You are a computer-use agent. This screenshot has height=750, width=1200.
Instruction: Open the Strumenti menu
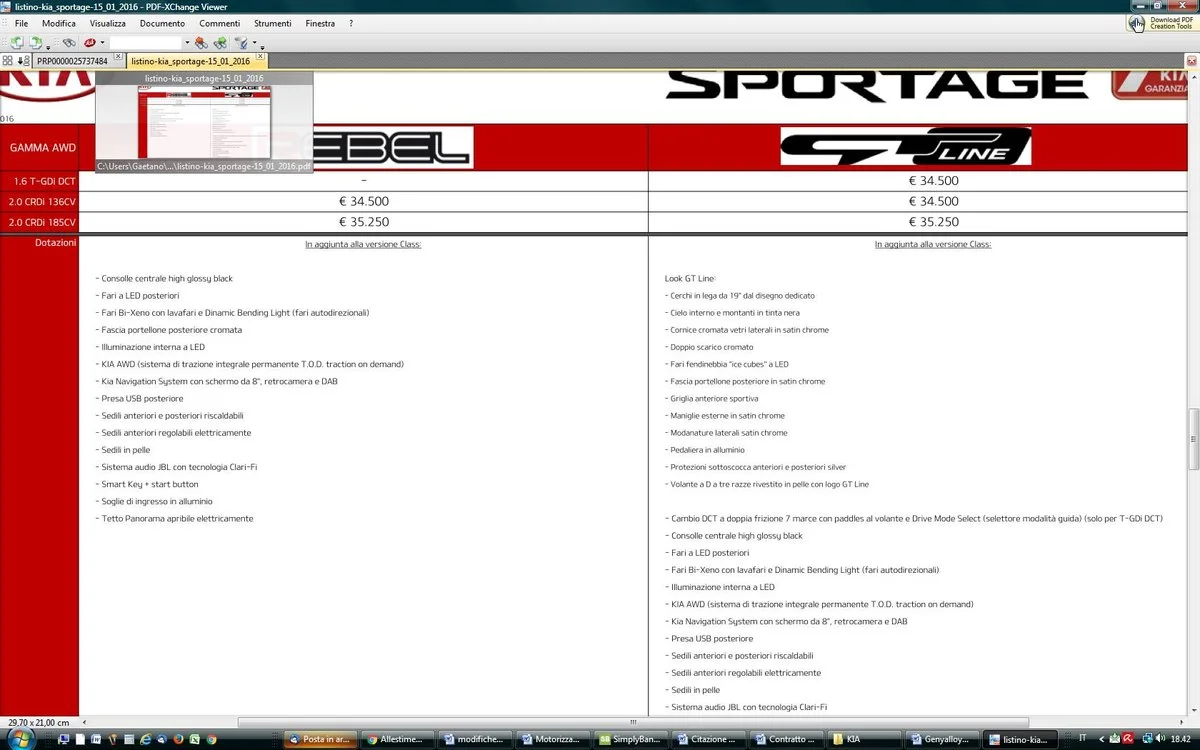pos(273,23)
